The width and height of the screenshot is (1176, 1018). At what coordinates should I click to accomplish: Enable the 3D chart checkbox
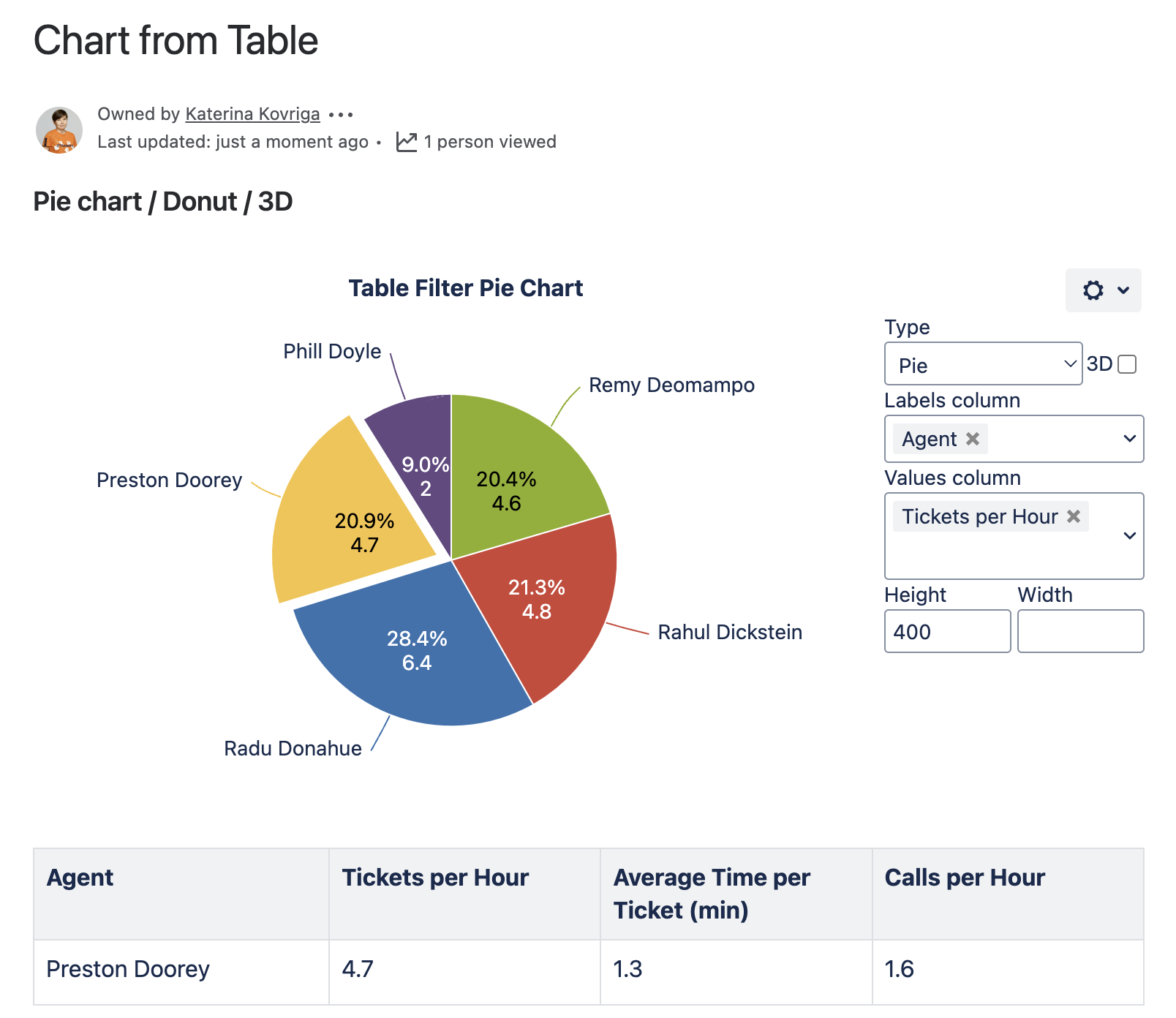point(1128,364)
